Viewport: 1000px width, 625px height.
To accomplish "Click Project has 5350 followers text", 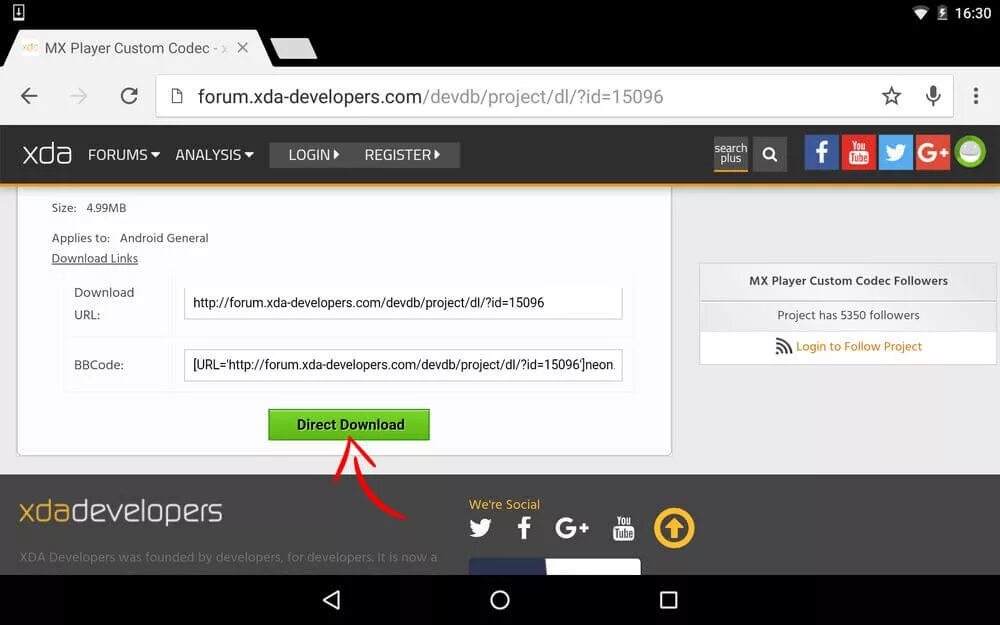I will click(848, 315).
